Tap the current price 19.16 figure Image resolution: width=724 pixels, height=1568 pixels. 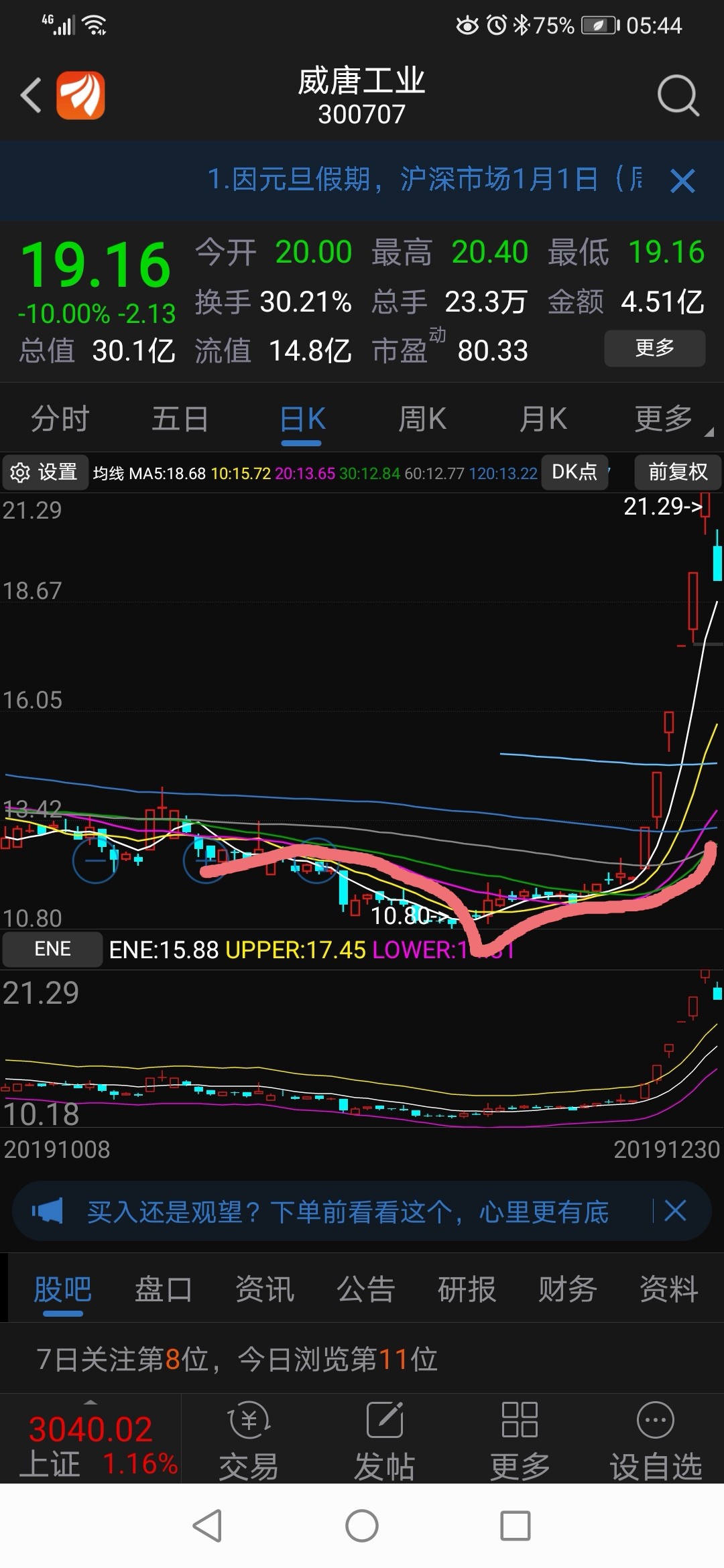coord(96,265)
